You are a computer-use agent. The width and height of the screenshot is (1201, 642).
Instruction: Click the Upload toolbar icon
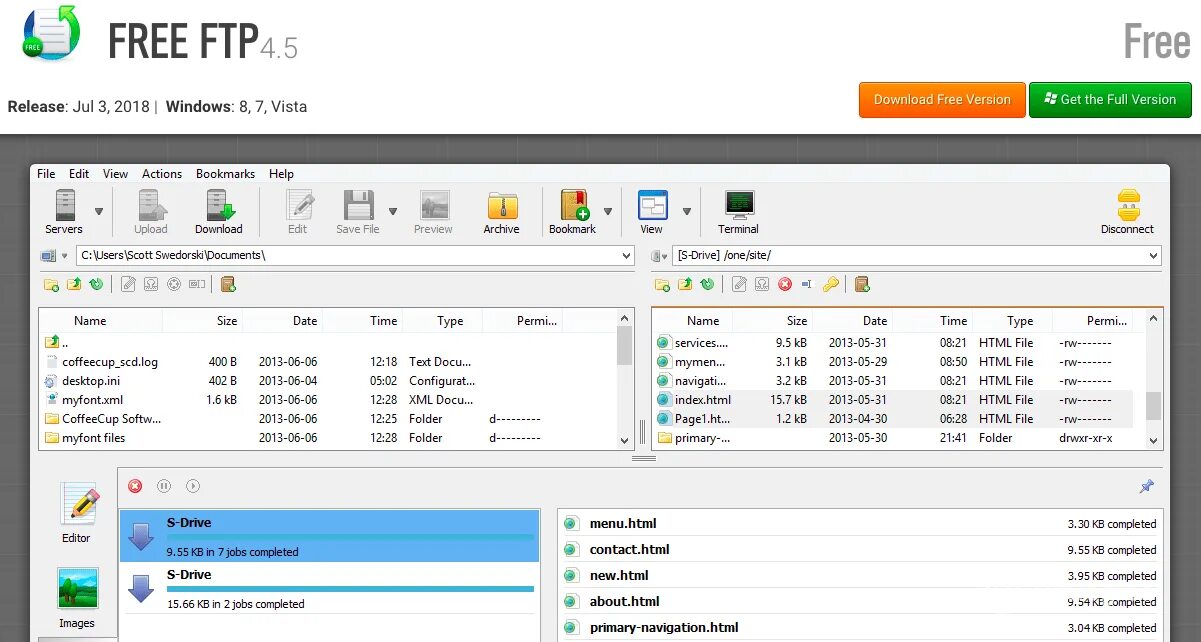tap(151, 205)
